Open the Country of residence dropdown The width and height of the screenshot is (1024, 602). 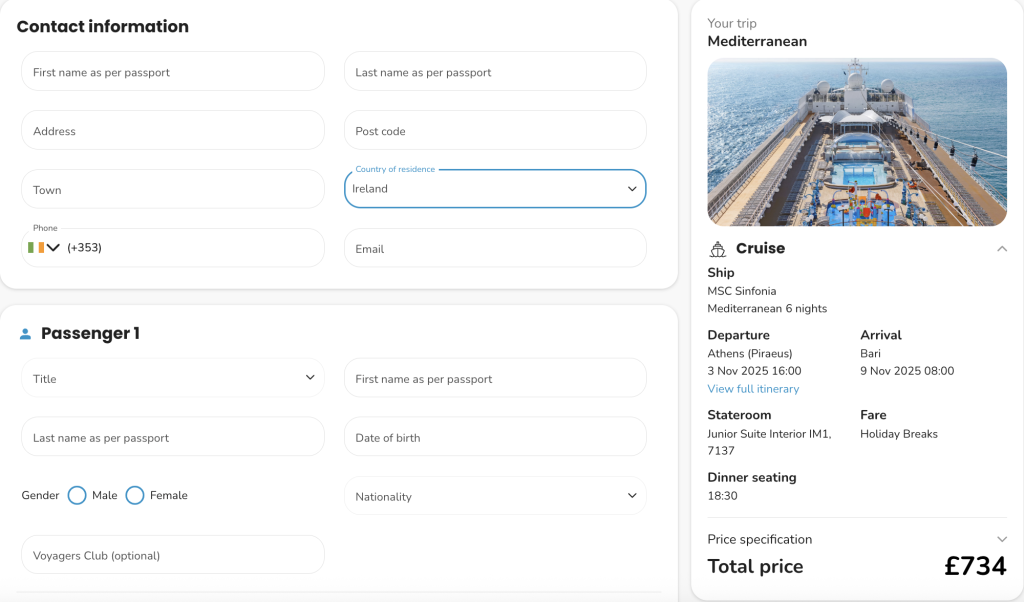pyautogui.click(x=495, y=189)
